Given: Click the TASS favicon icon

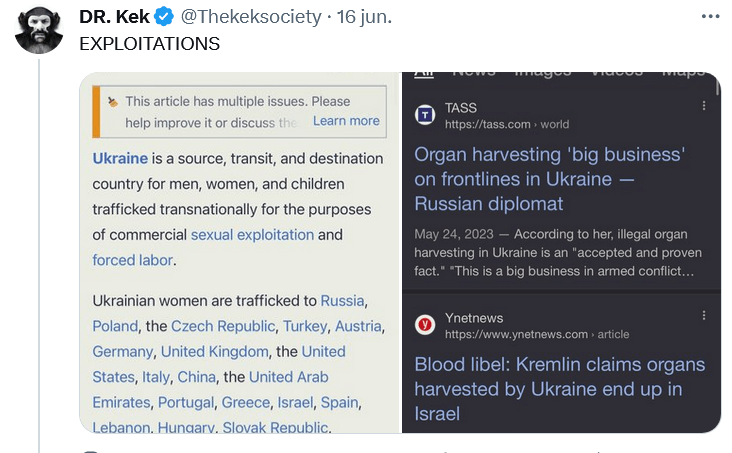Looking at the screenshot, I should coord(425,115).
